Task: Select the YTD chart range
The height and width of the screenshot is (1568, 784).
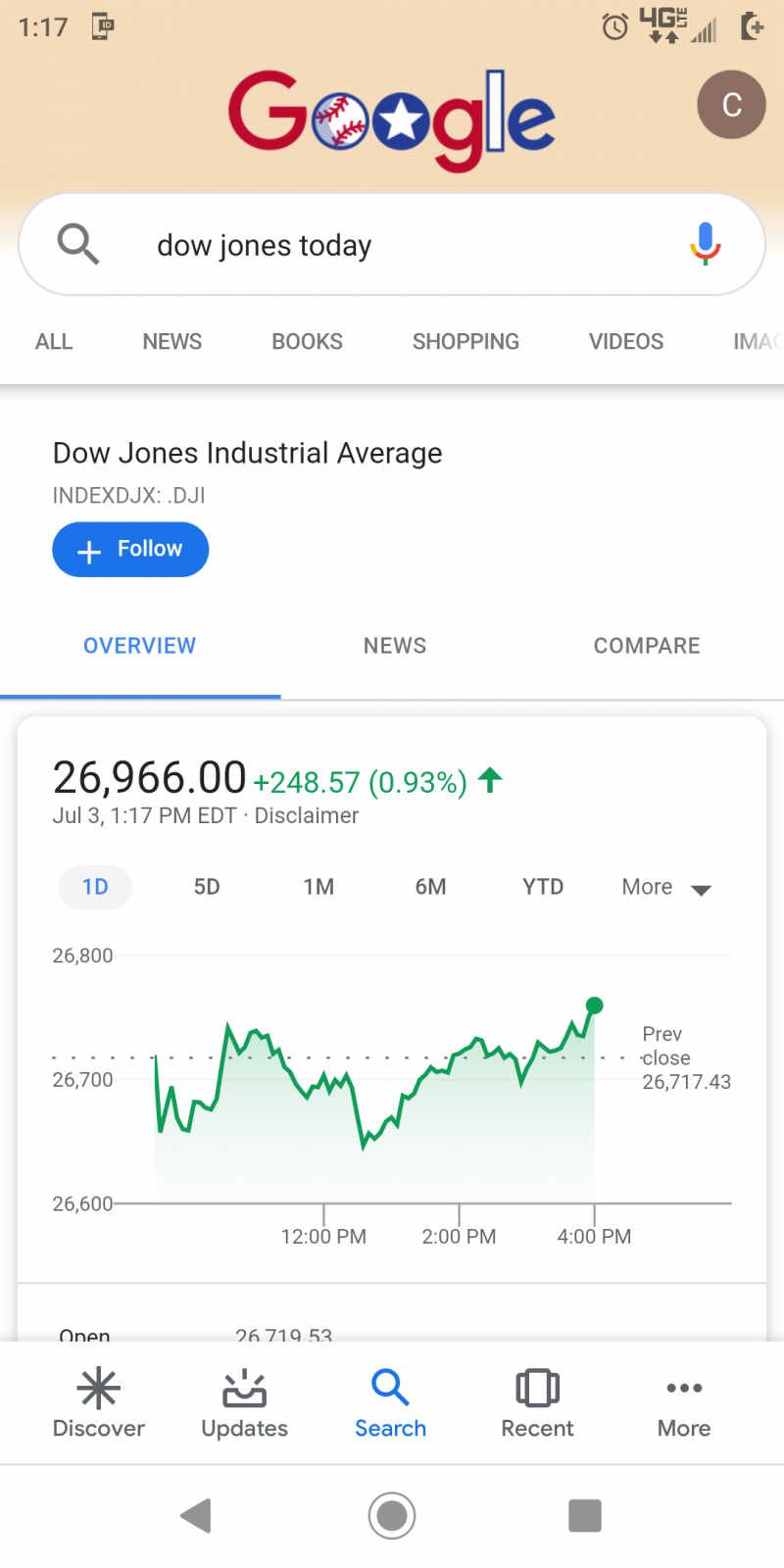Action: click(543, 887)
